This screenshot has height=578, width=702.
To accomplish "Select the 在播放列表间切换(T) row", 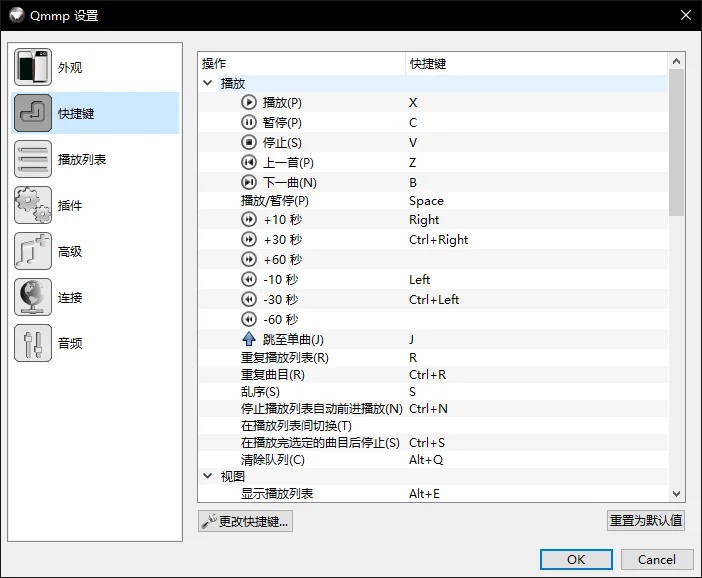I will tap(433, 426).
